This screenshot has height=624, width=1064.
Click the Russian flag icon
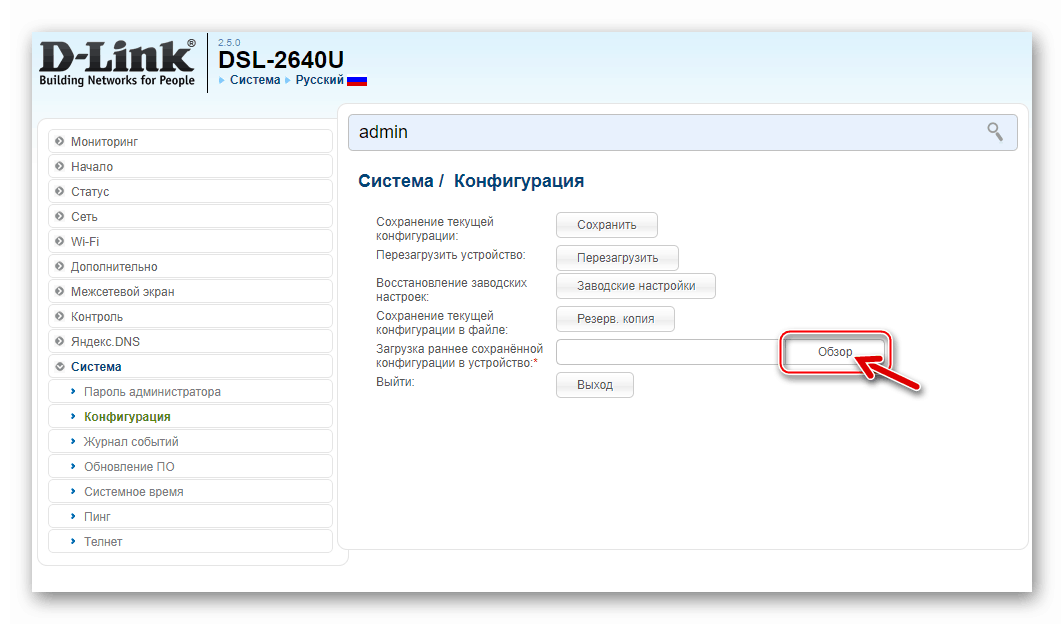coord(357,81)
